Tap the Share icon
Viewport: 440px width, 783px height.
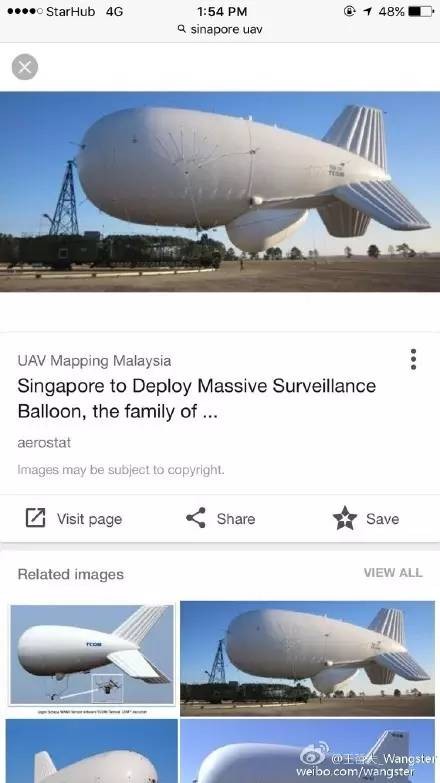(x=196, y=518)
